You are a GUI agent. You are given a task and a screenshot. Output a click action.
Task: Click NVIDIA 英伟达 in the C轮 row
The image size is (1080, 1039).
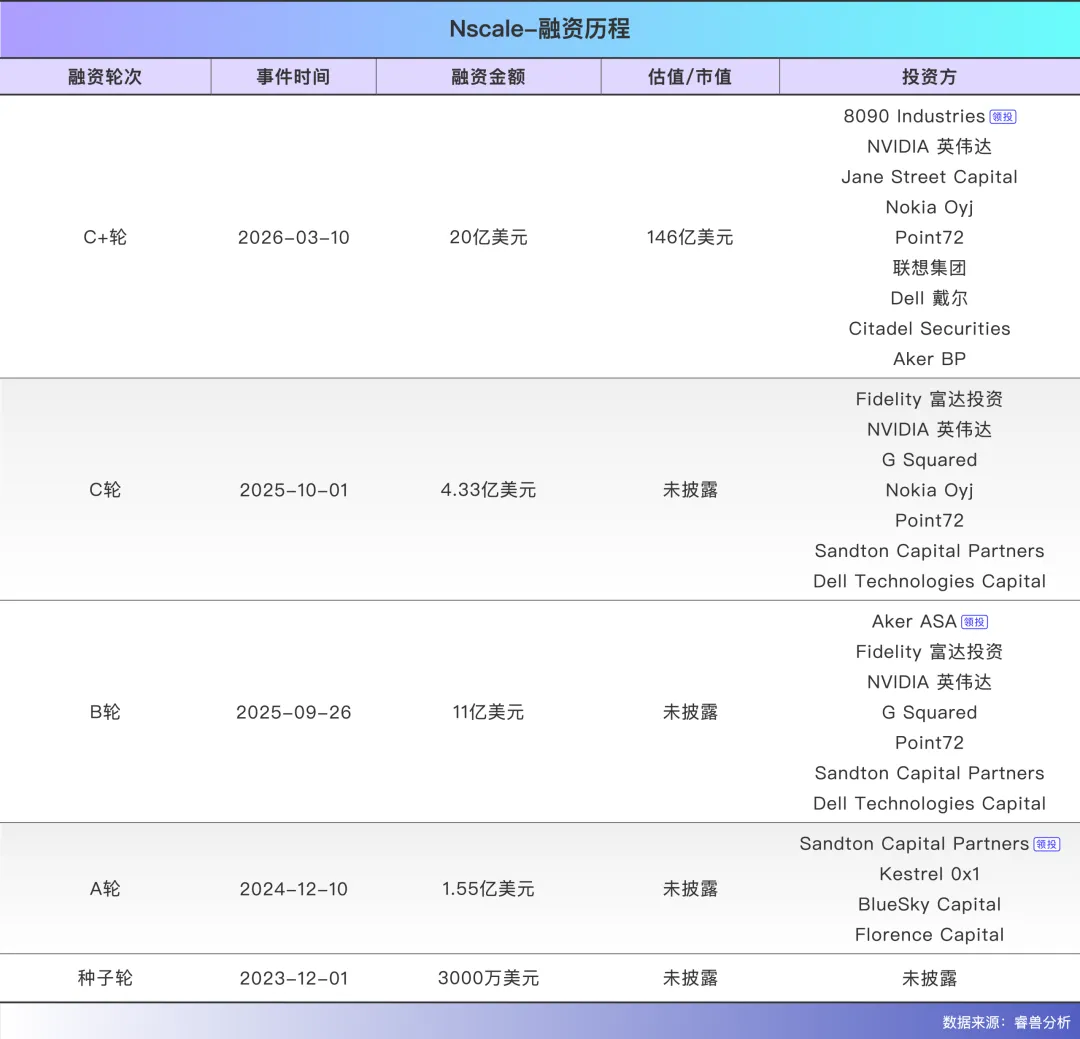point(929,429)
